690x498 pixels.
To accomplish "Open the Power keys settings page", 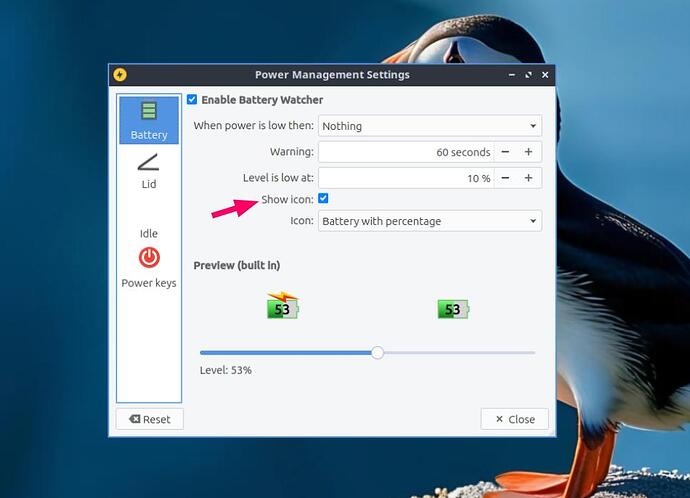I will coord(148,268).
